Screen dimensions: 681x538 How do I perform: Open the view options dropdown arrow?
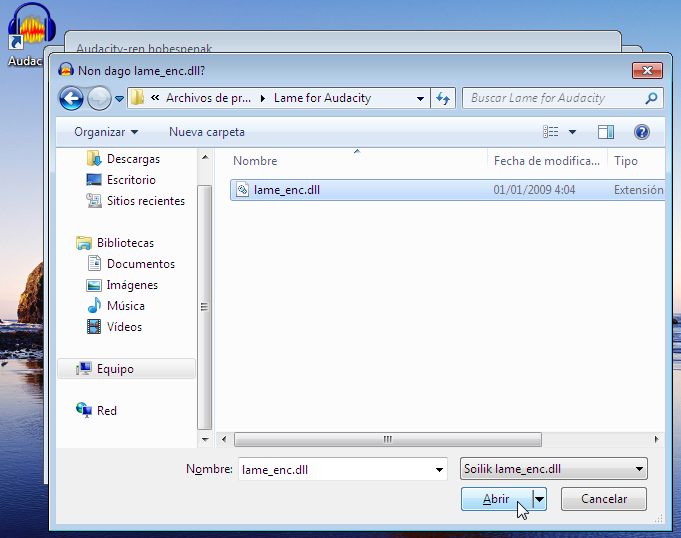pyautogui.click(x=572, y=132)
